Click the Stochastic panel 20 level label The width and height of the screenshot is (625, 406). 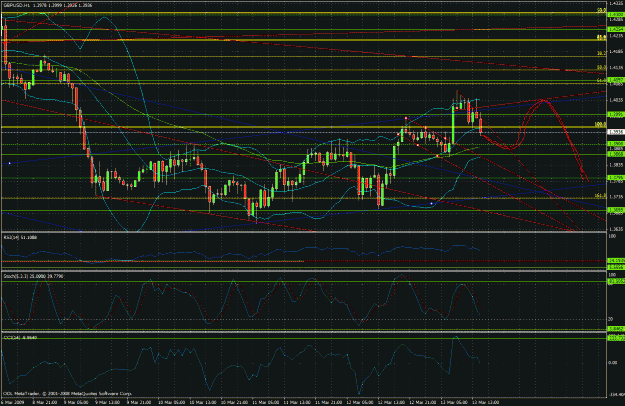[x=611, y=319]
